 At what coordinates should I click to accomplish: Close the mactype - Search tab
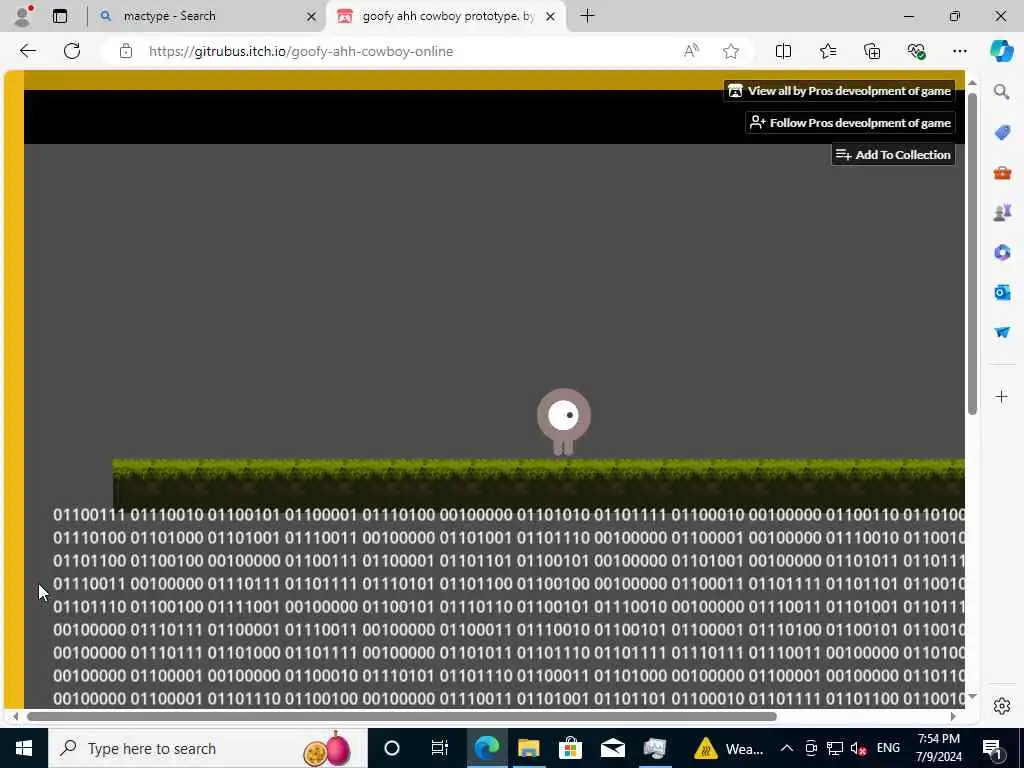[x=312, y=16]
